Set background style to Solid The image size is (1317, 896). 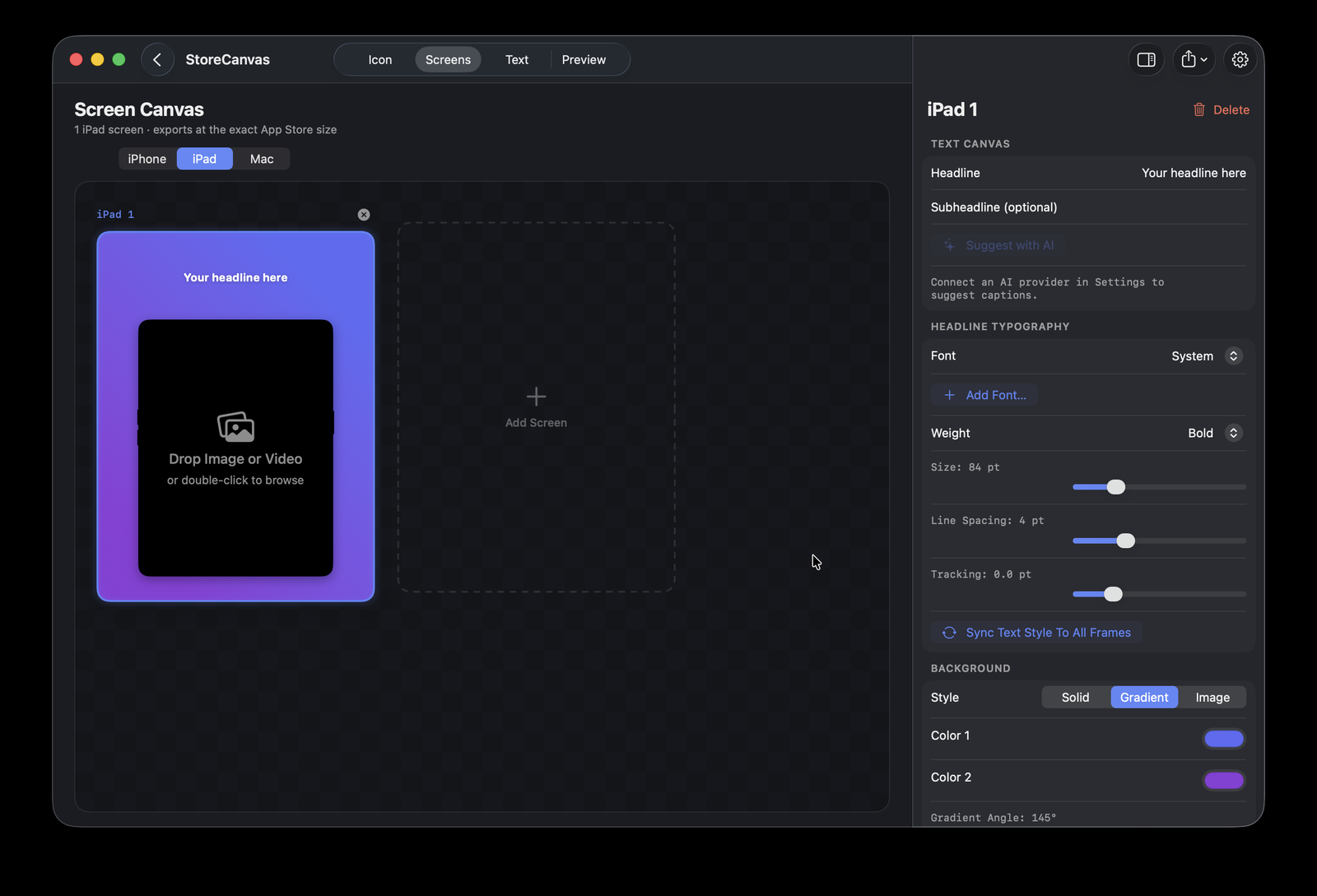(1075, 697)
